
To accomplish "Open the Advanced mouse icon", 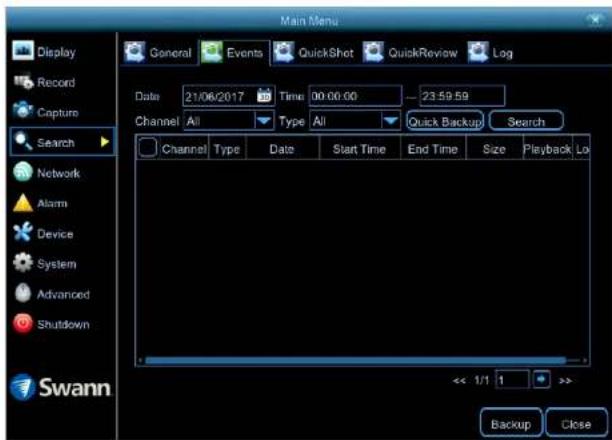I will [x=23, y=293].
